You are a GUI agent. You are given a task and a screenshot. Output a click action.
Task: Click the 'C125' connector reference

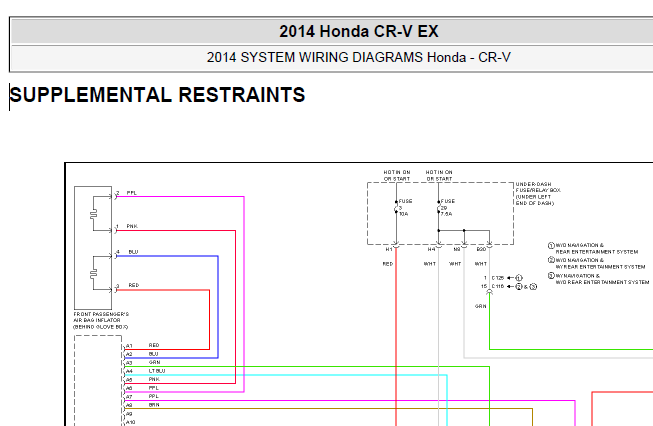[x=498, y=278]
